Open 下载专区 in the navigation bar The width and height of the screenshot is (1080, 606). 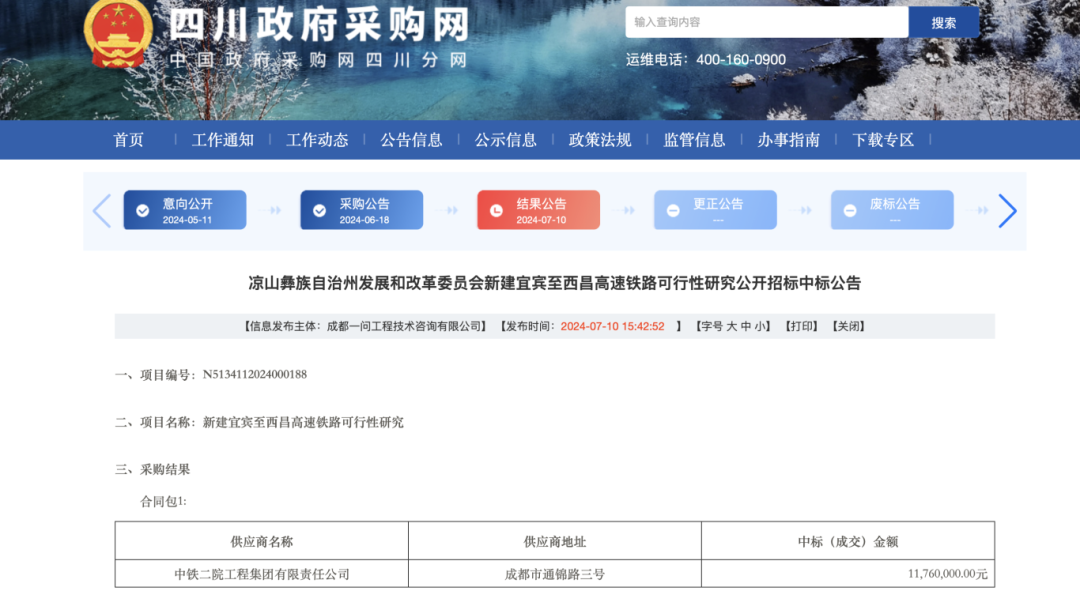(x=883, y=140)
